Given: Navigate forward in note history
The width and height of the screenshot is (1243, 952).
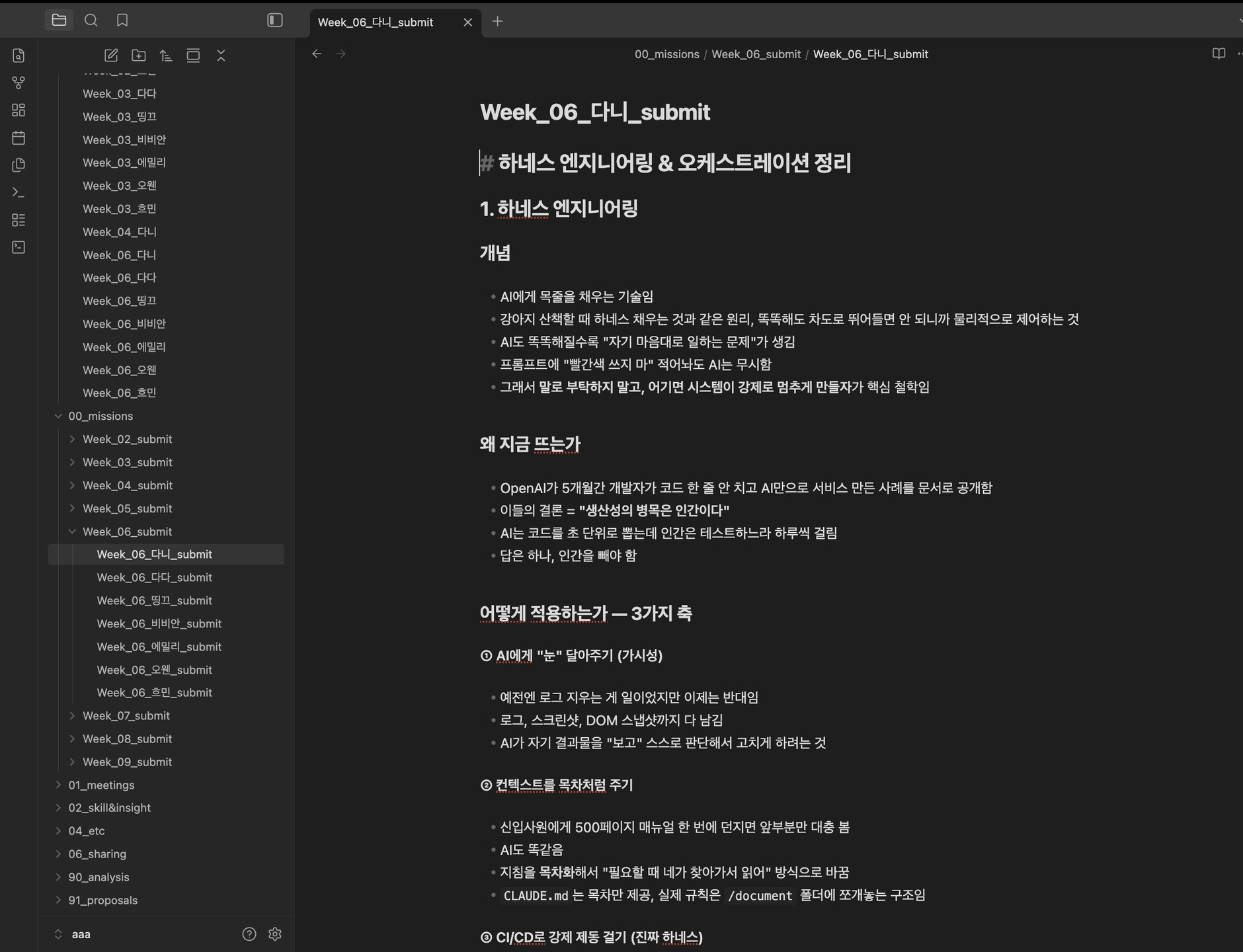Looking at the screenshot, I should click(x=341, y=54).
